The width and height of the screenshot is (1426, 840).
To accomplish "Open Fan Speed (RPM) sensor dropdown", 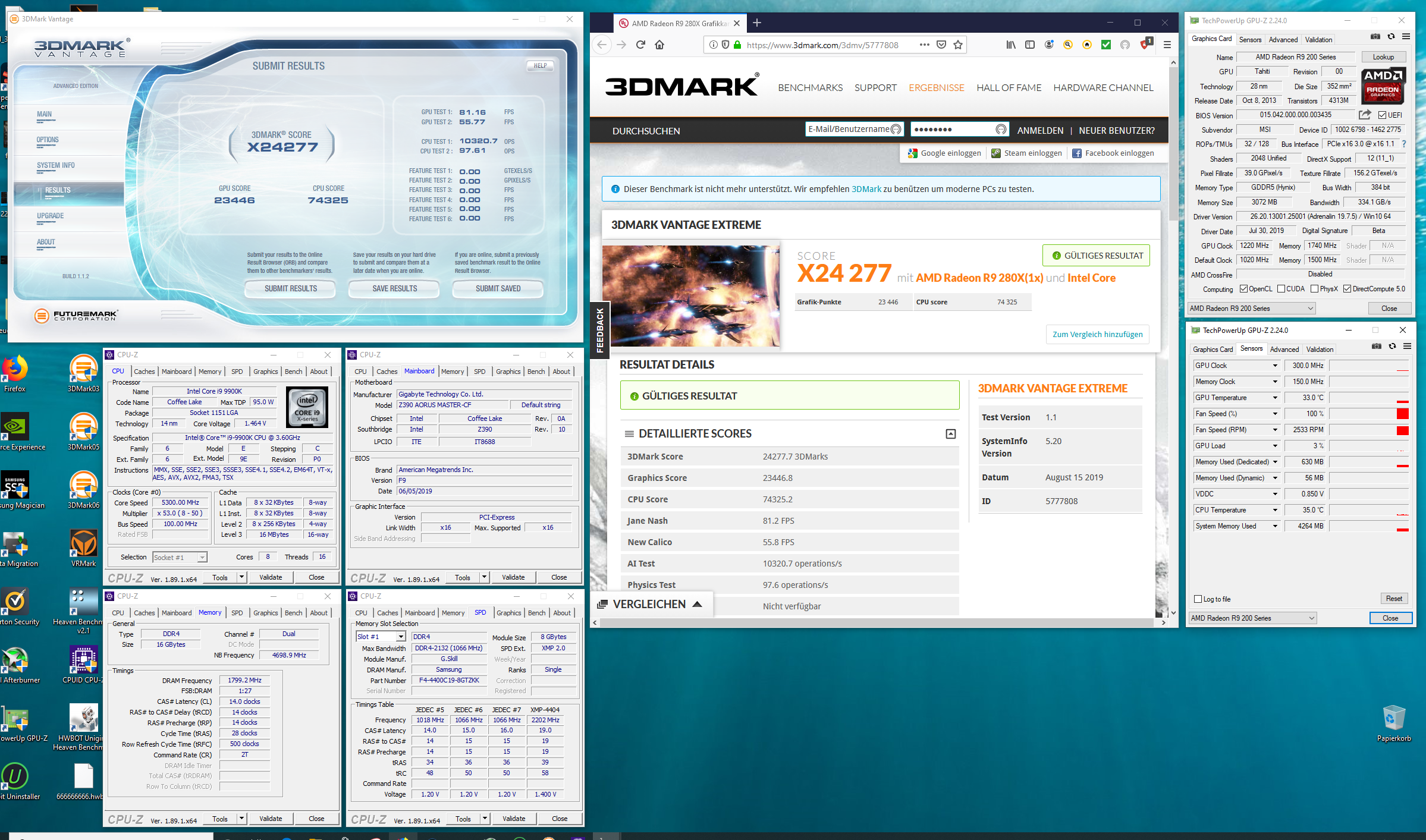I will pyautogui.click(x=1274, y=430).
